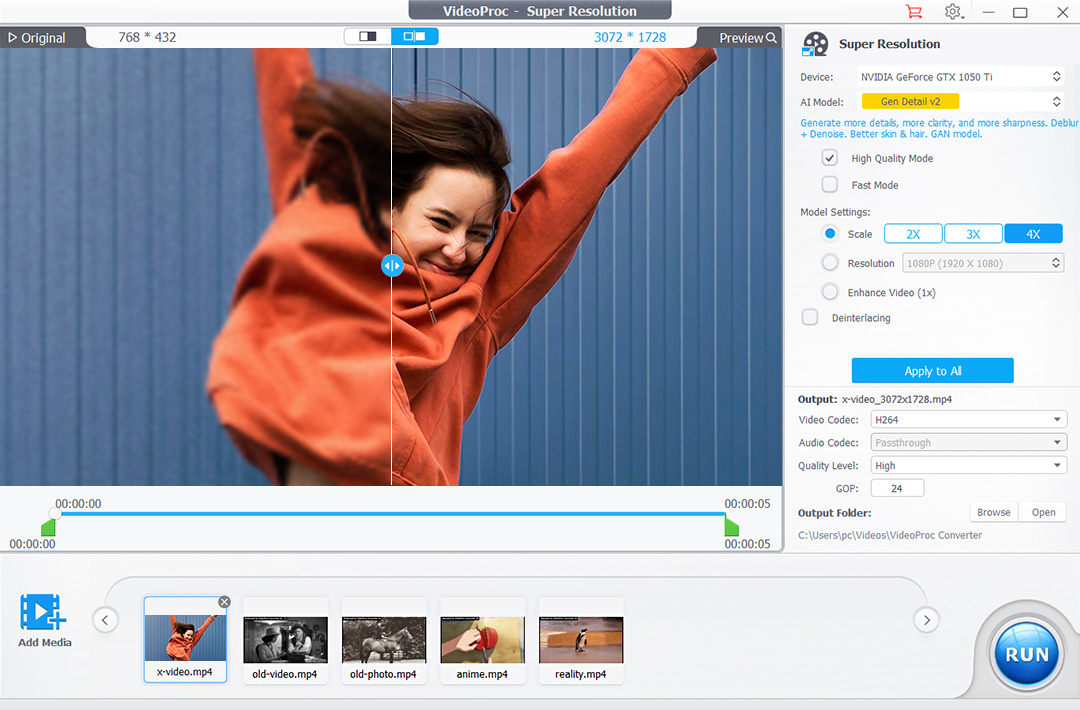Select the Enhance Video (1x) radio button
The width and height of the screenshot is (1080, 710).
(829, 292)
